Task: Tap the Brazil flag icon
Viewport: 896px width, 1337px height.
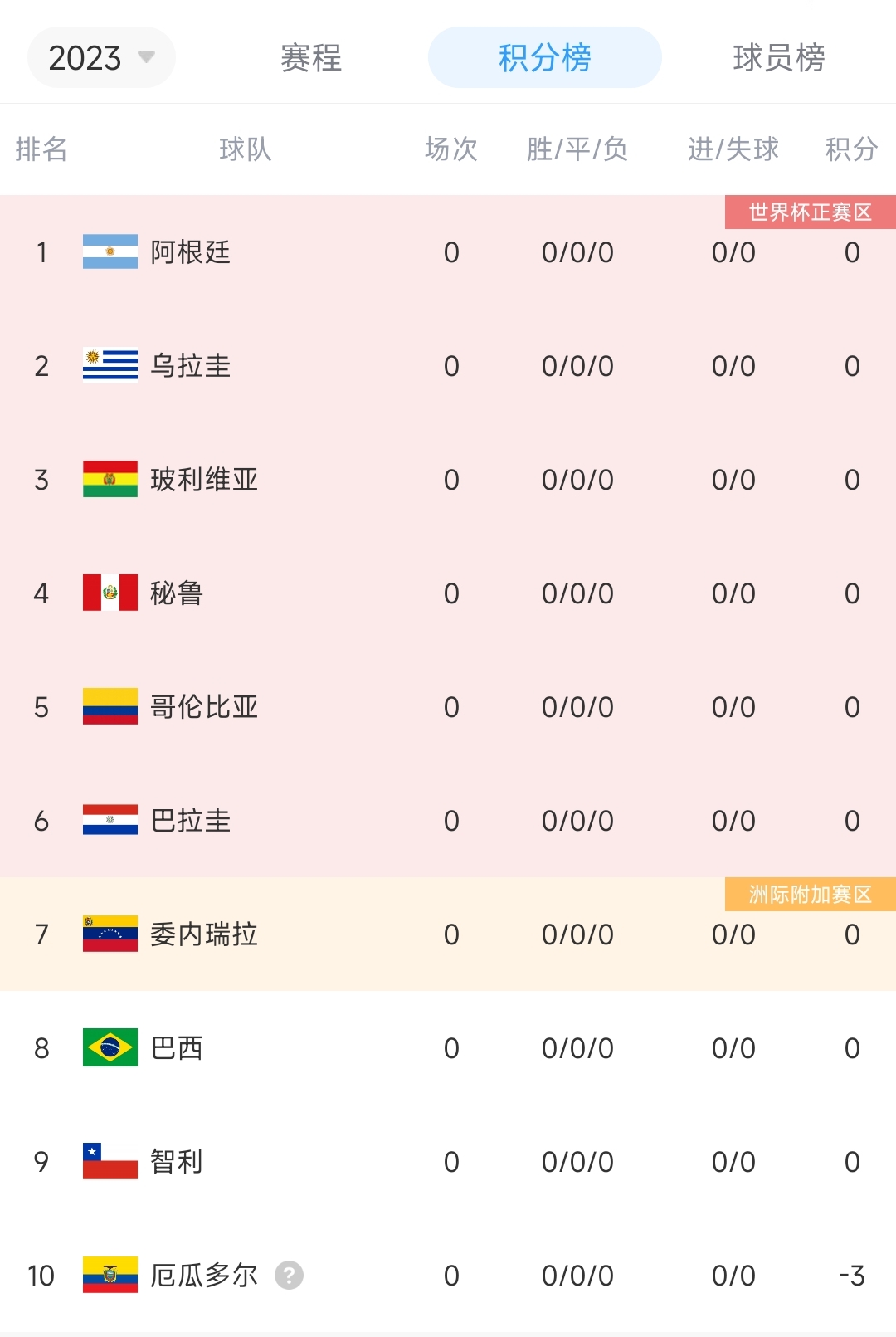Action: tap(110, 1048)
